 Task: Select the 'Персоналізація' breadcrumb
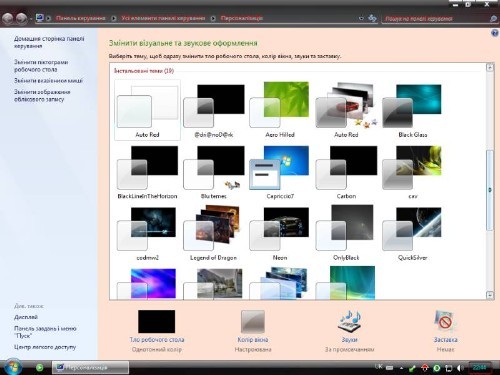[x=242, y=18]
